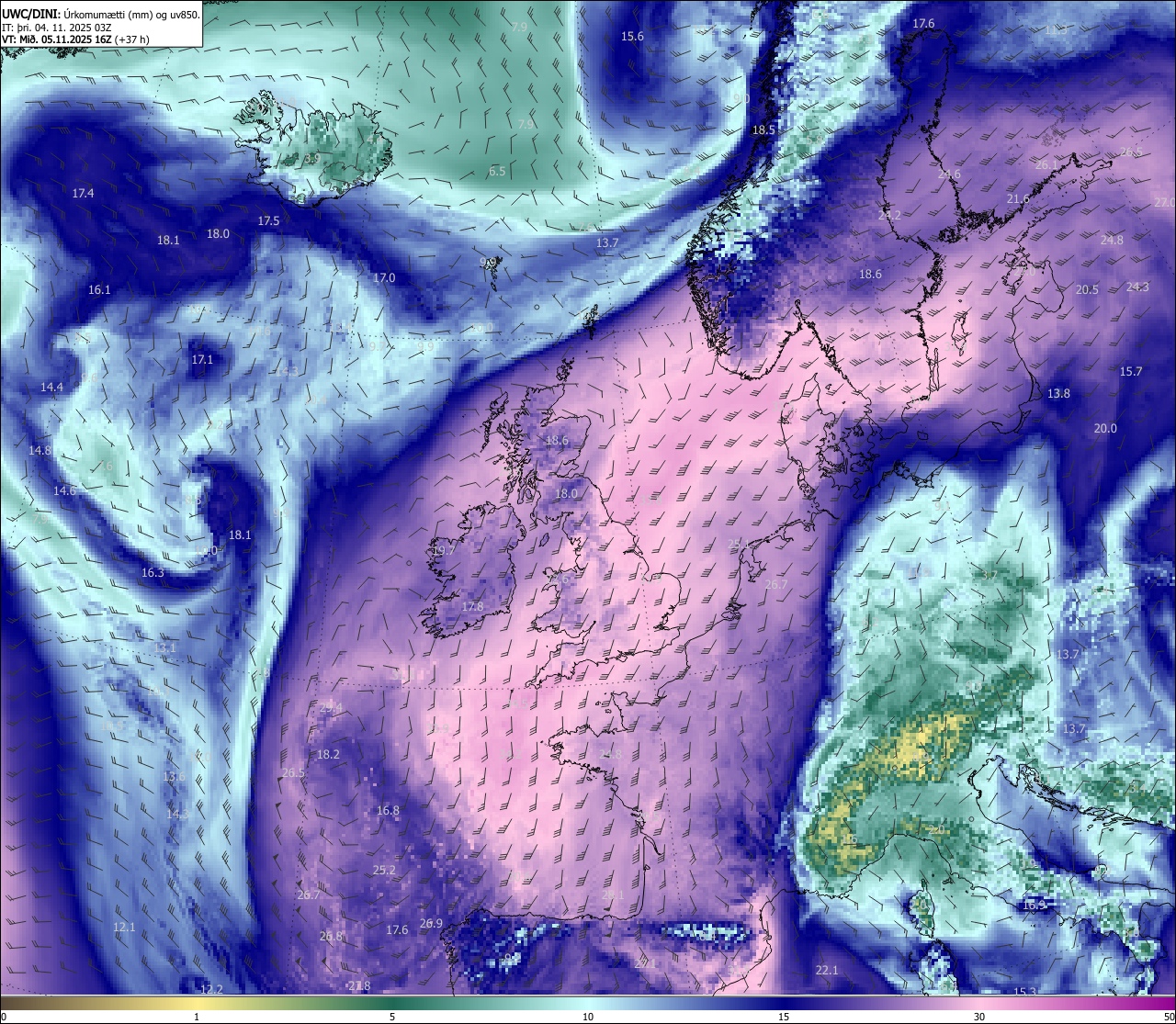Click the 6.5 value label

pos(497,171)
